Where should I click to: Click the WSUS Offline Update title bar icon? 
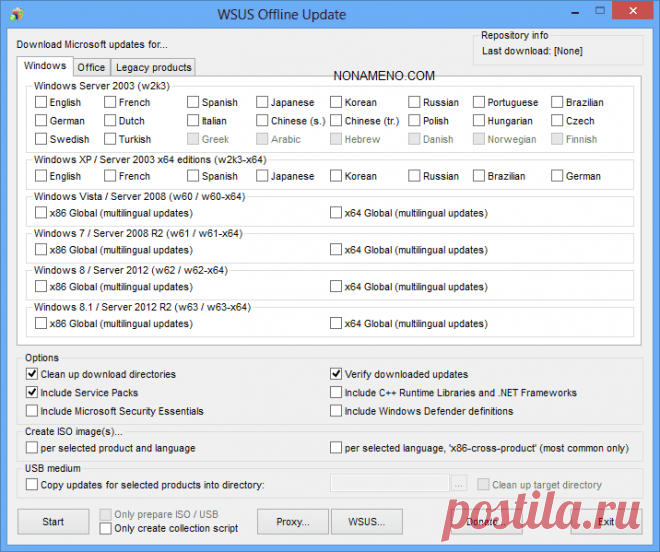click(x=17, y=14)
